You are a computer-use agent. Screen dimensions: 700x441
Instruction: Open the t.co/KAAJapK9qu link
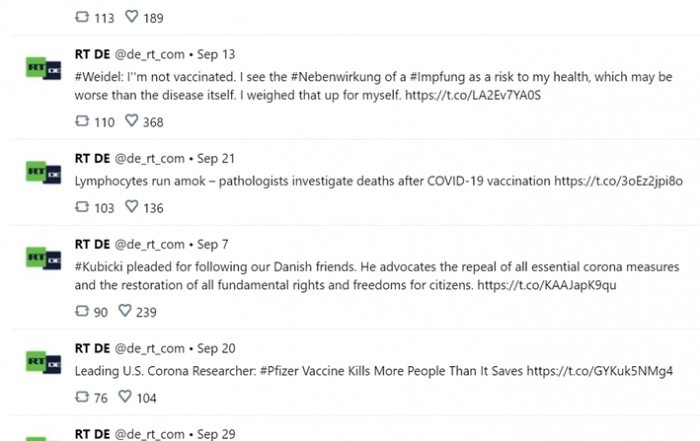[546, 285]
